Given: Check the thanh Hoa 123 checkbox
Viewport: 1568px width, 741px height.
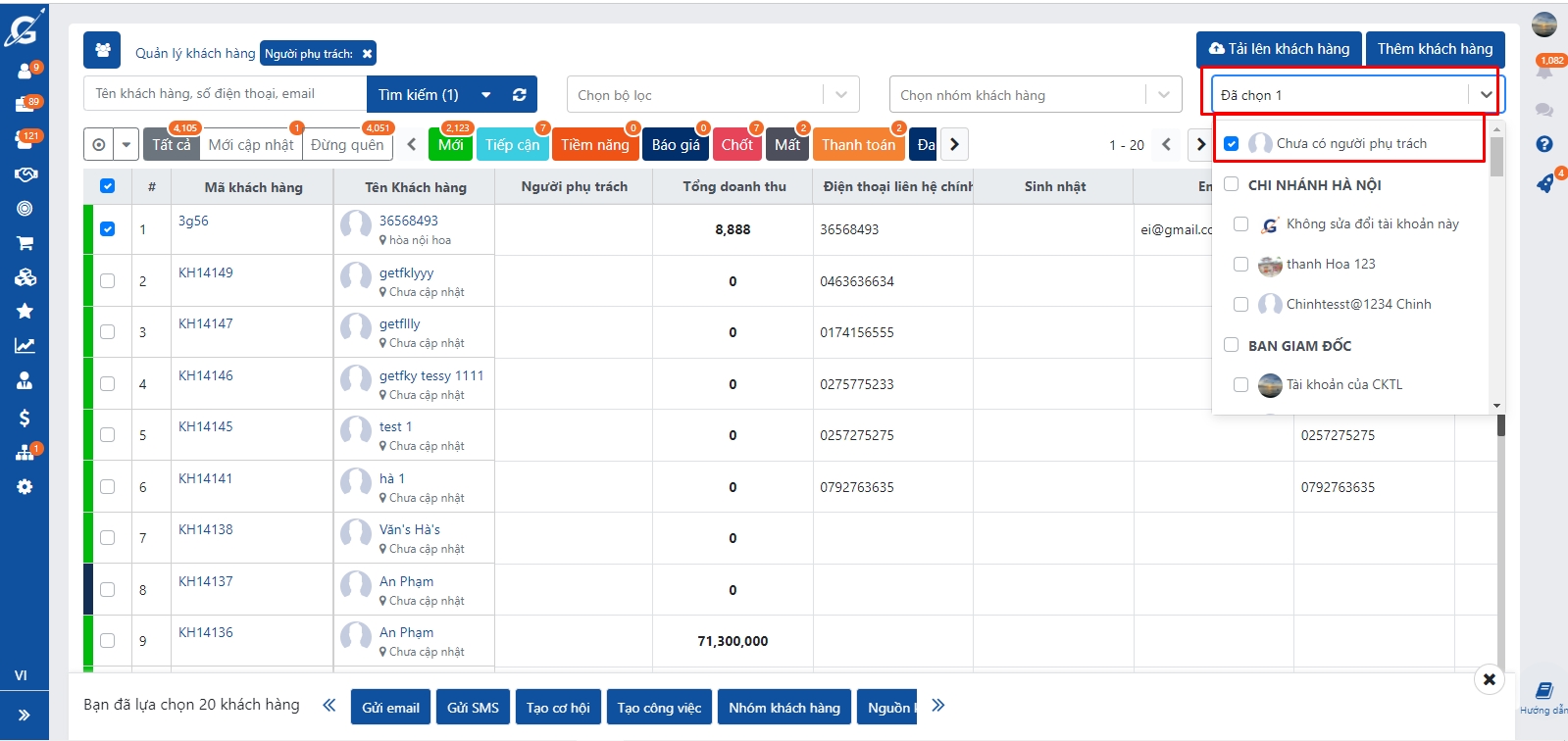Looking at the screenshot, I should [1240, 265].
